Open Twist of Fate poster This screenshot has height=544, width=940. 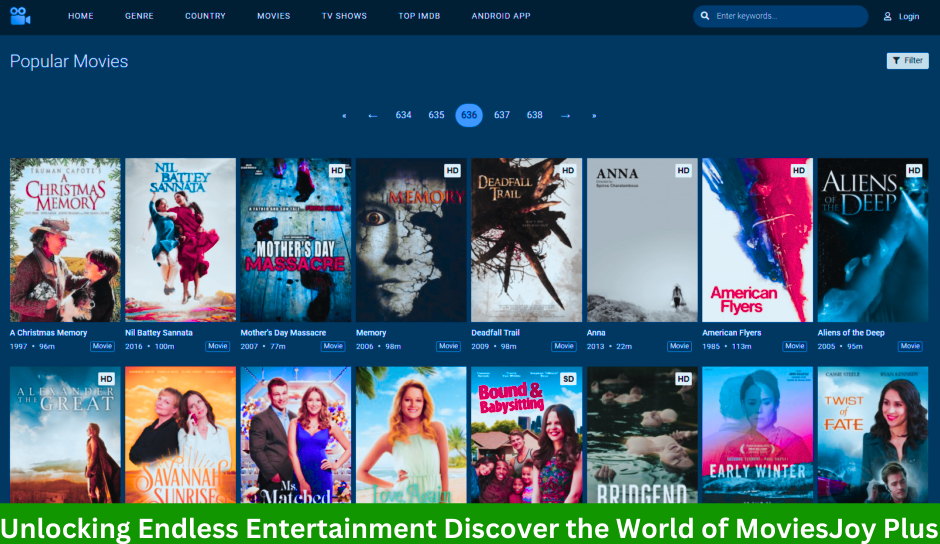873,435
